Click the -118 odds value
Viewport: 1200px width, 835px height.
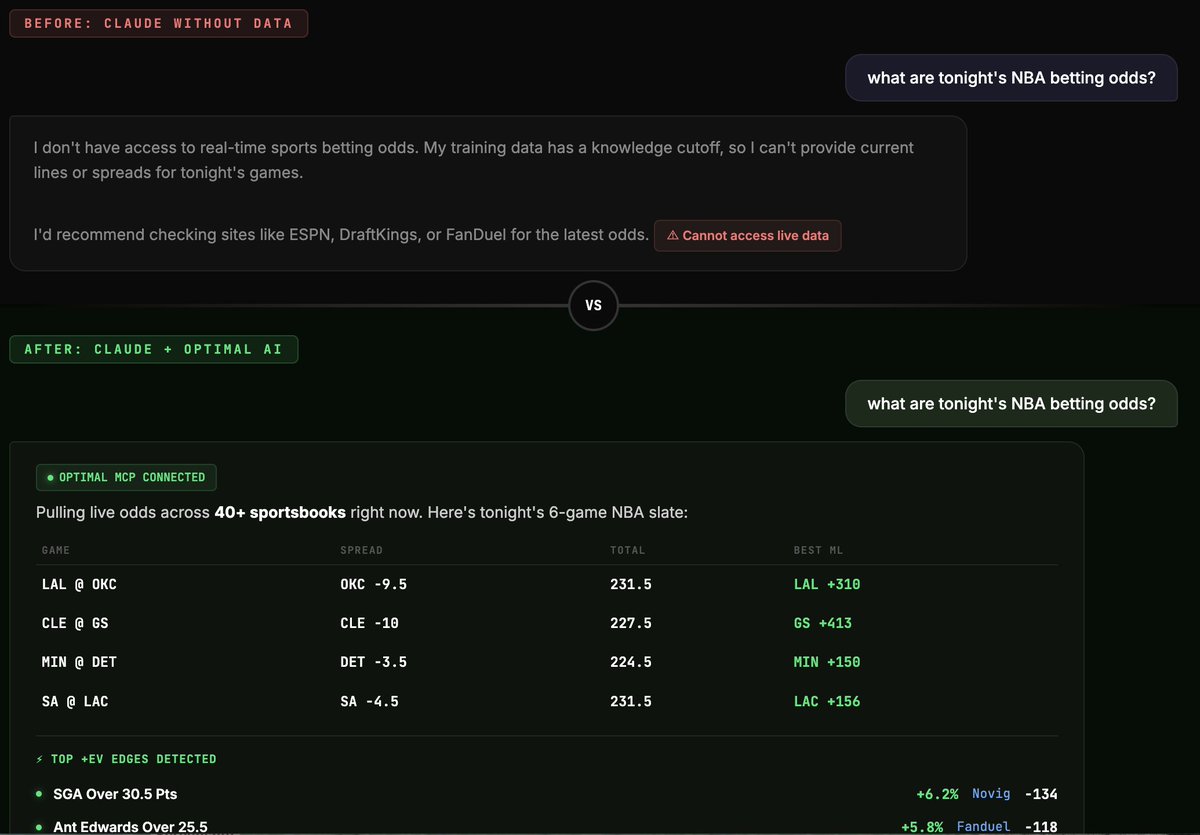pyautogui.click(x=1041, y=827)
